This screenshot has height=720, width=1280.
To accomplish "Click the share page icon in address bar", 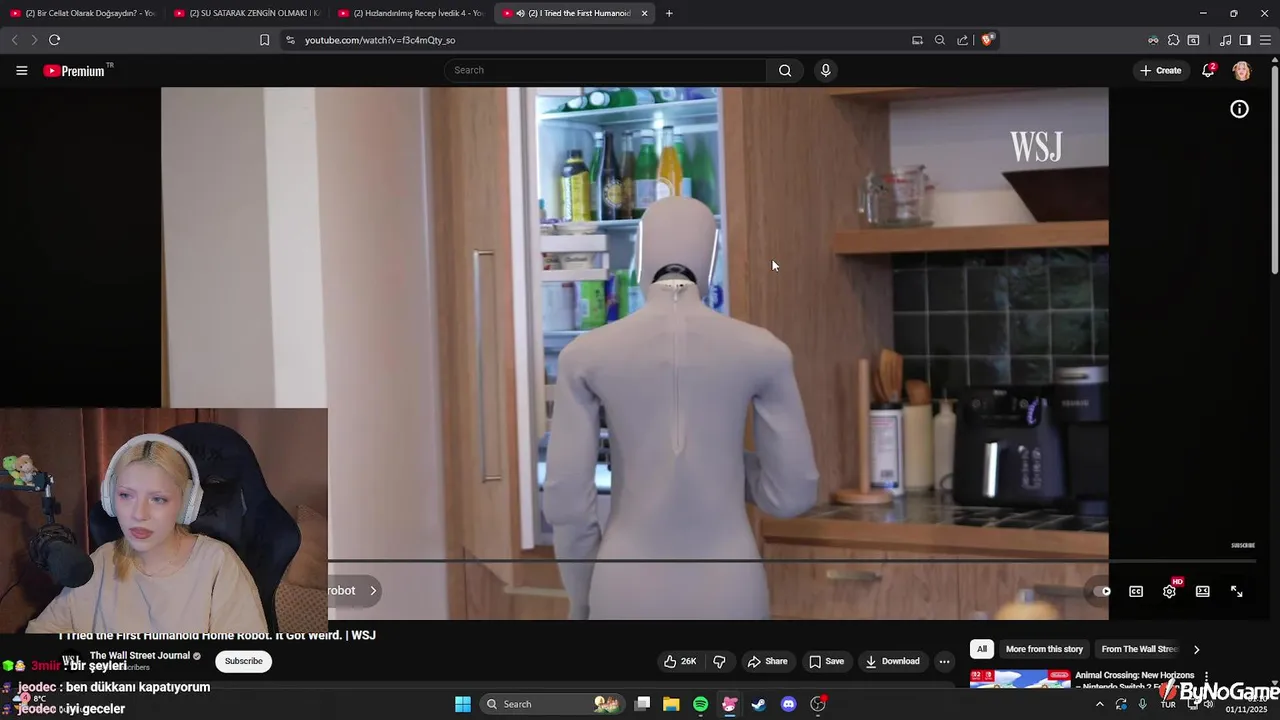I will click(962, 40).
